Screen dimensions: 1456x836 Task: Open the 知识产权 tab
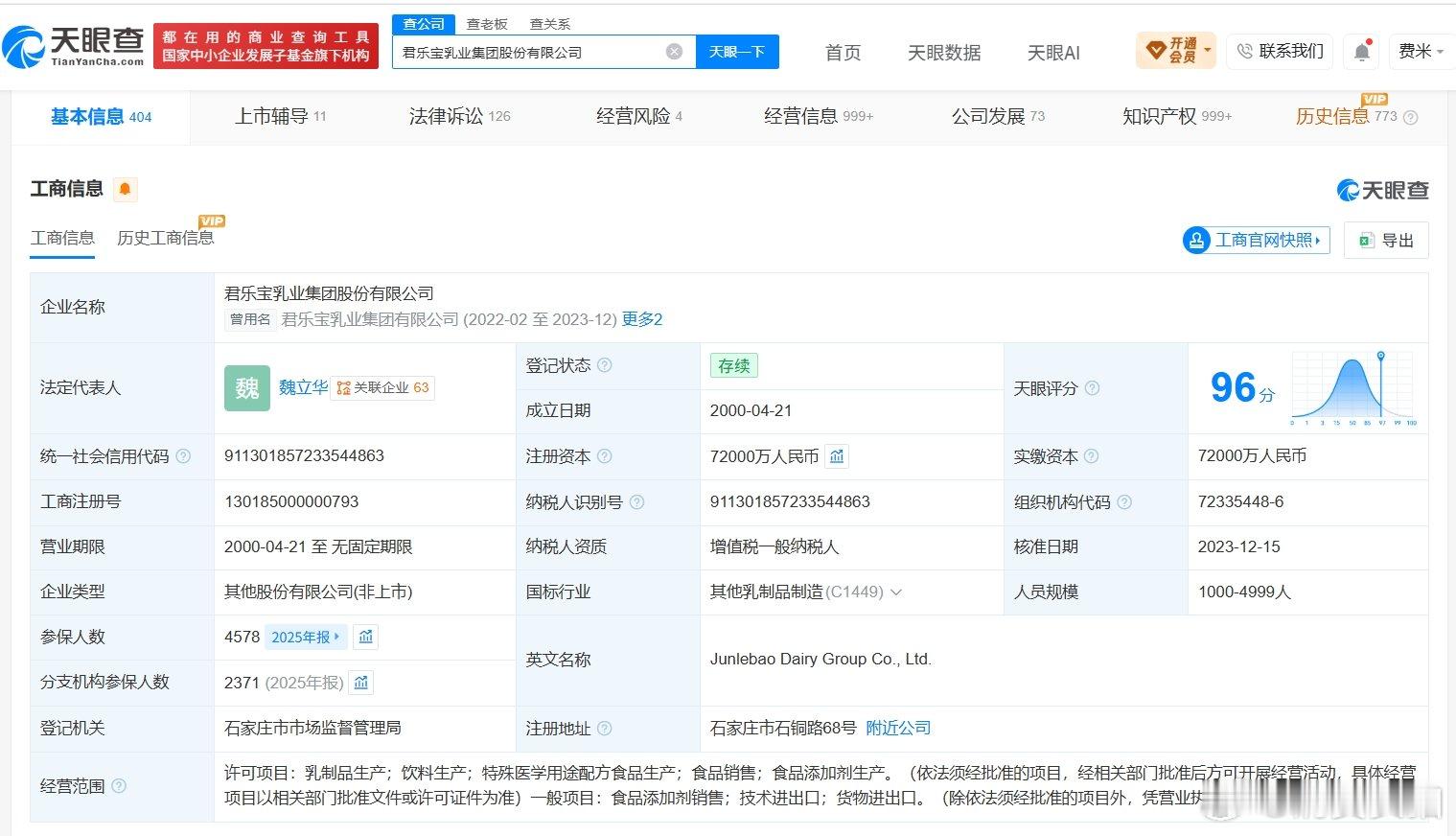coord(1177,116)
